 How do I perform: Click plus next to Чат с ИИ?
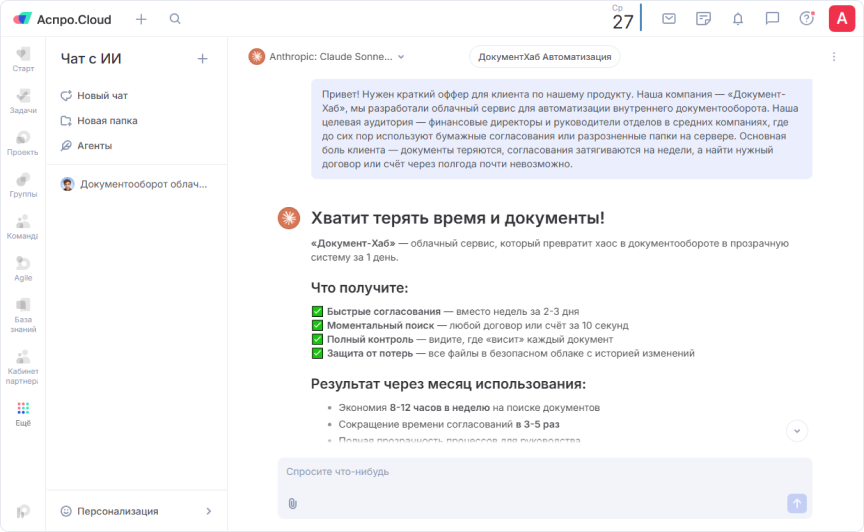(202, 59)
